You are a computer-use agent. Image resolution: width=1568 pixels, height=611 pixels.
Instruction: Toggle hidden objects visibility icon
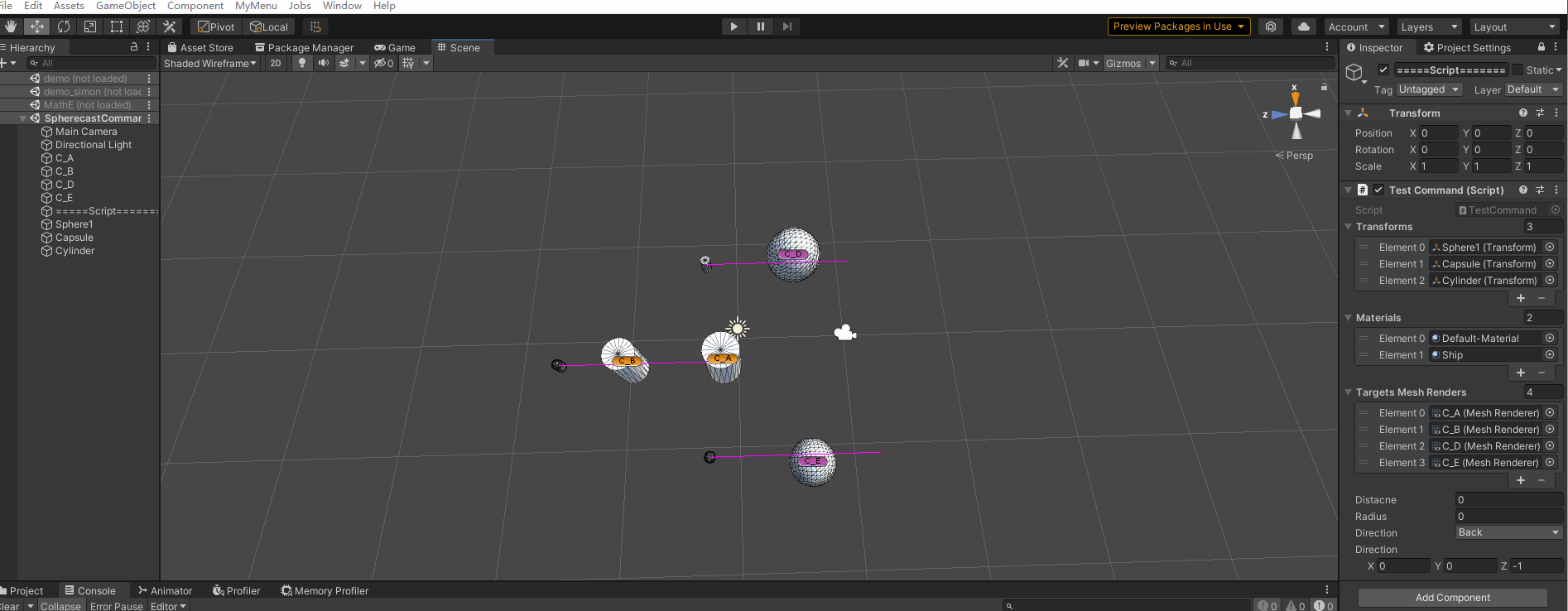pyautogui.click(x=383, y=63)
